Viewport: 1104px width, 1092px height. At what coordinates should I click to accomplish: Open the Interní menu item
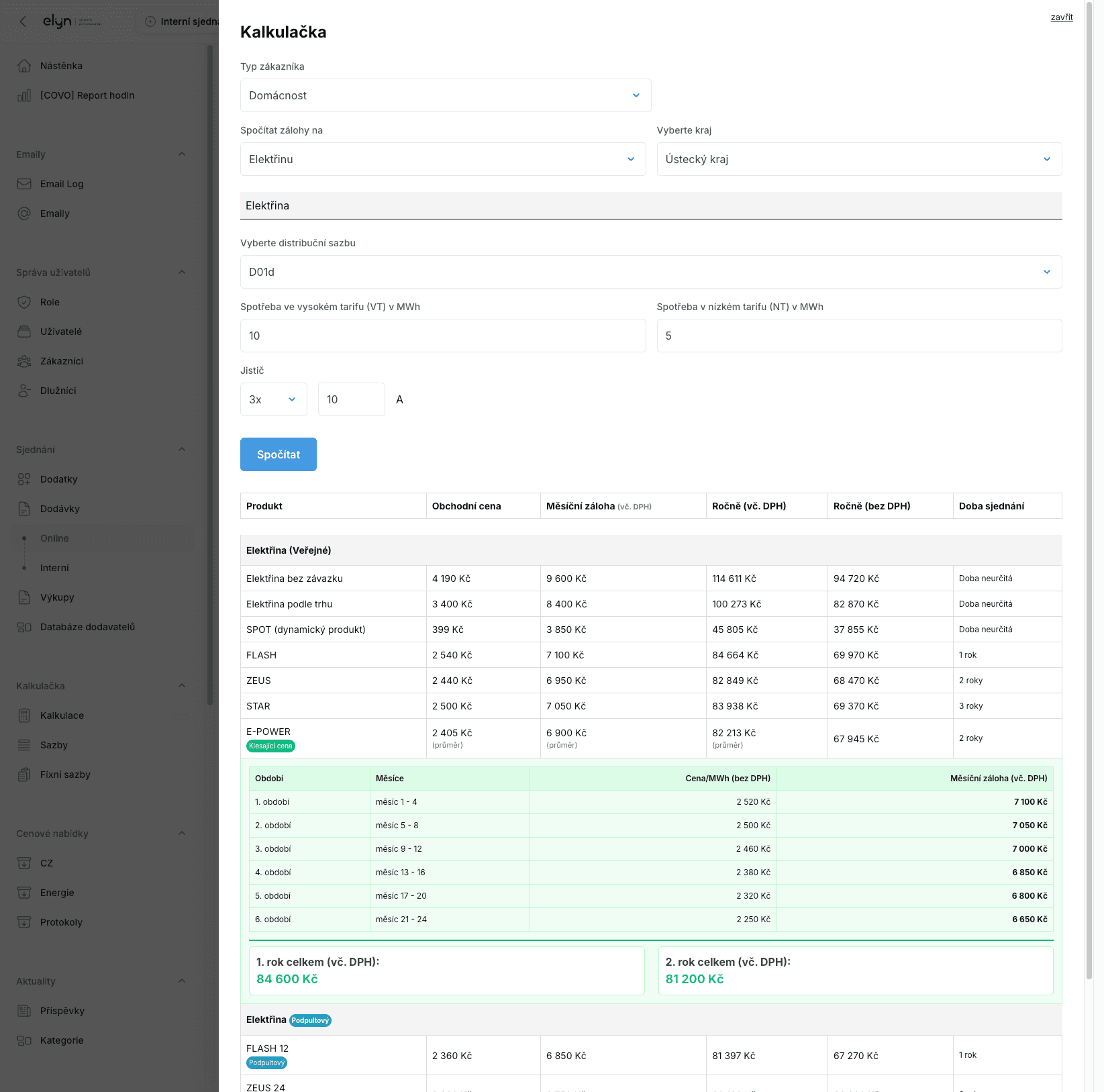click(x=54, y=568)
